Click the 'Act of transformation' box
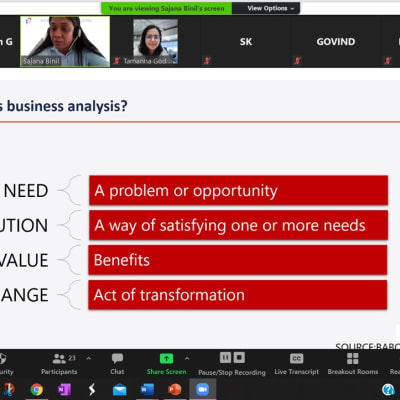Screen dimensions: 400x400 pos(238,295)
